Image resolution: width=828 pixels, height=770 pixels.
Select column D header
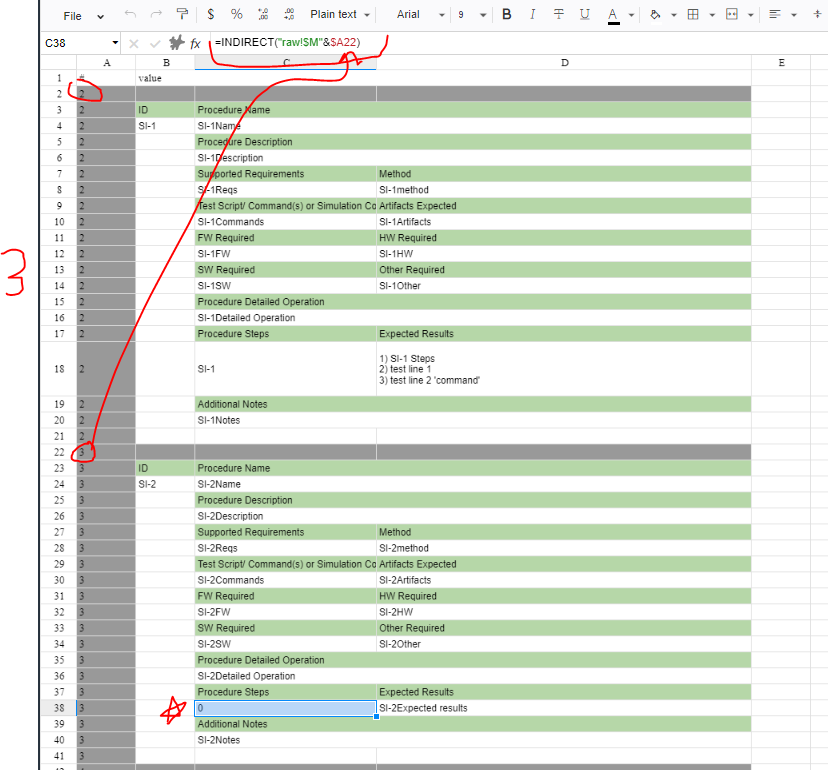click(564, 63)
